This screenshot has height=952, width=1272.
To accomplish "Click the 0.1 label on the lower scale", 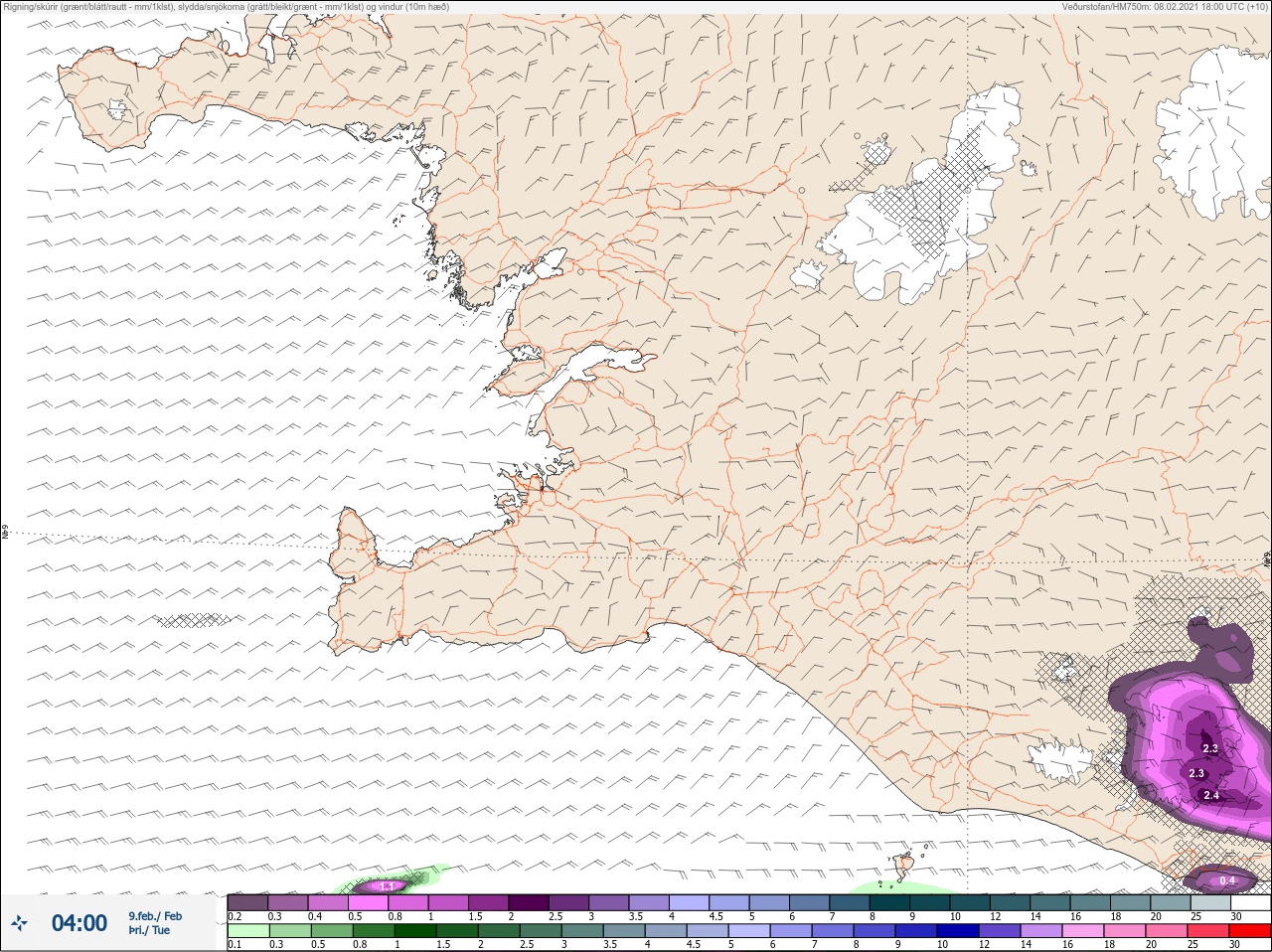I will pos(235,945).
